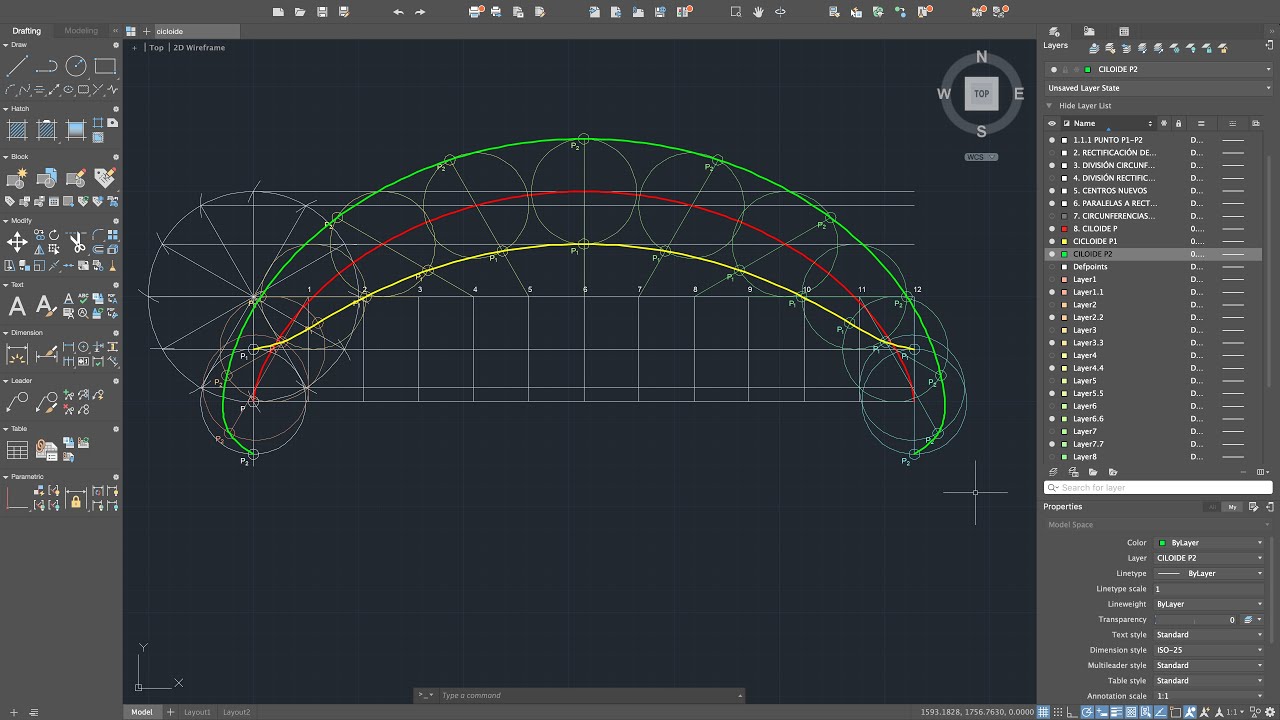The image size is (1280, 720).
Task: Show the hidden Defpoints layer
Action: [1052, 267]
